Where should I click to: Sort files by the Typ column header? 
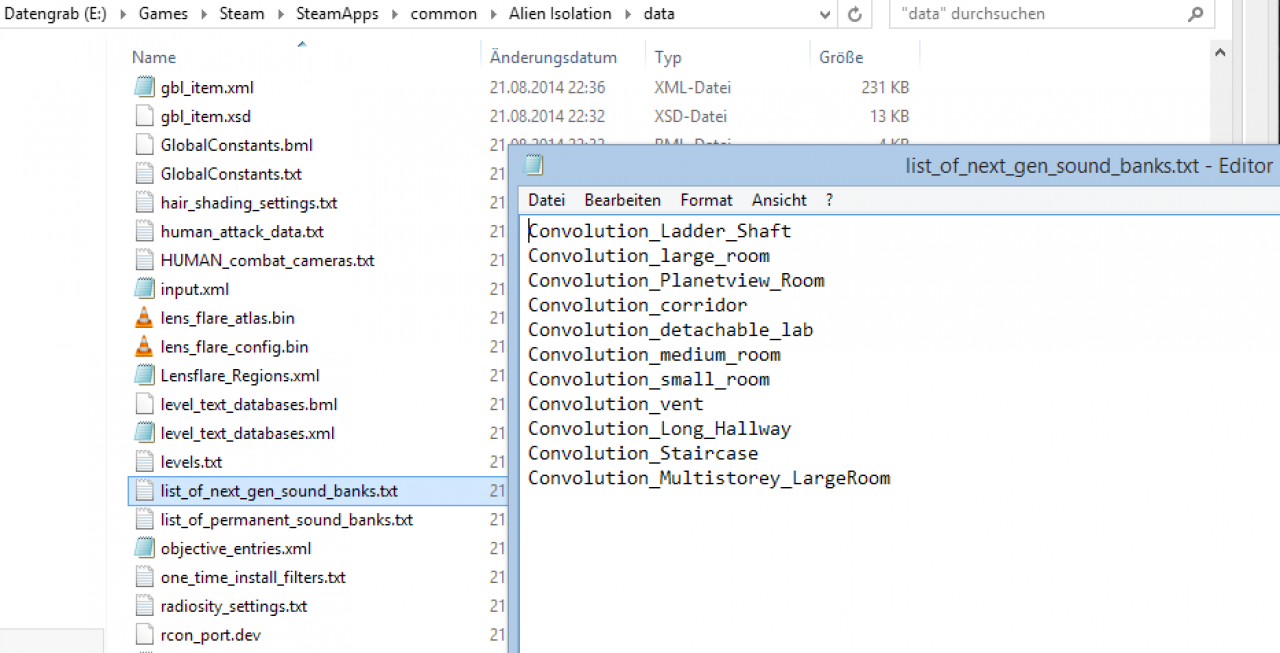click(668, 58)
